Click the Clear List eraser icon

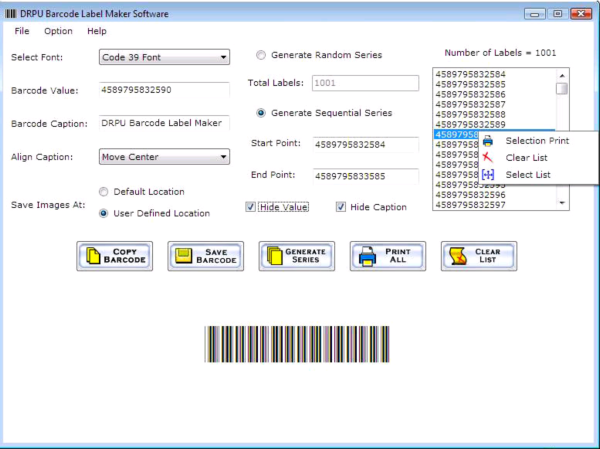pyautogui.click(x=459, y=256)
